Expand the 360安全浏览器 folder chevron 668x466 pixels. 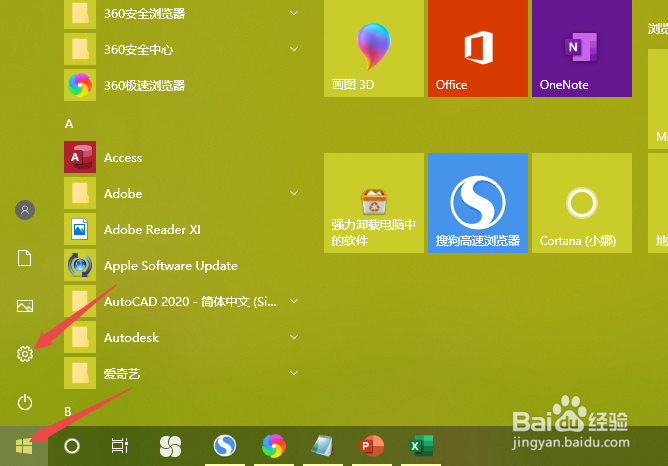[x=294, y=13]
